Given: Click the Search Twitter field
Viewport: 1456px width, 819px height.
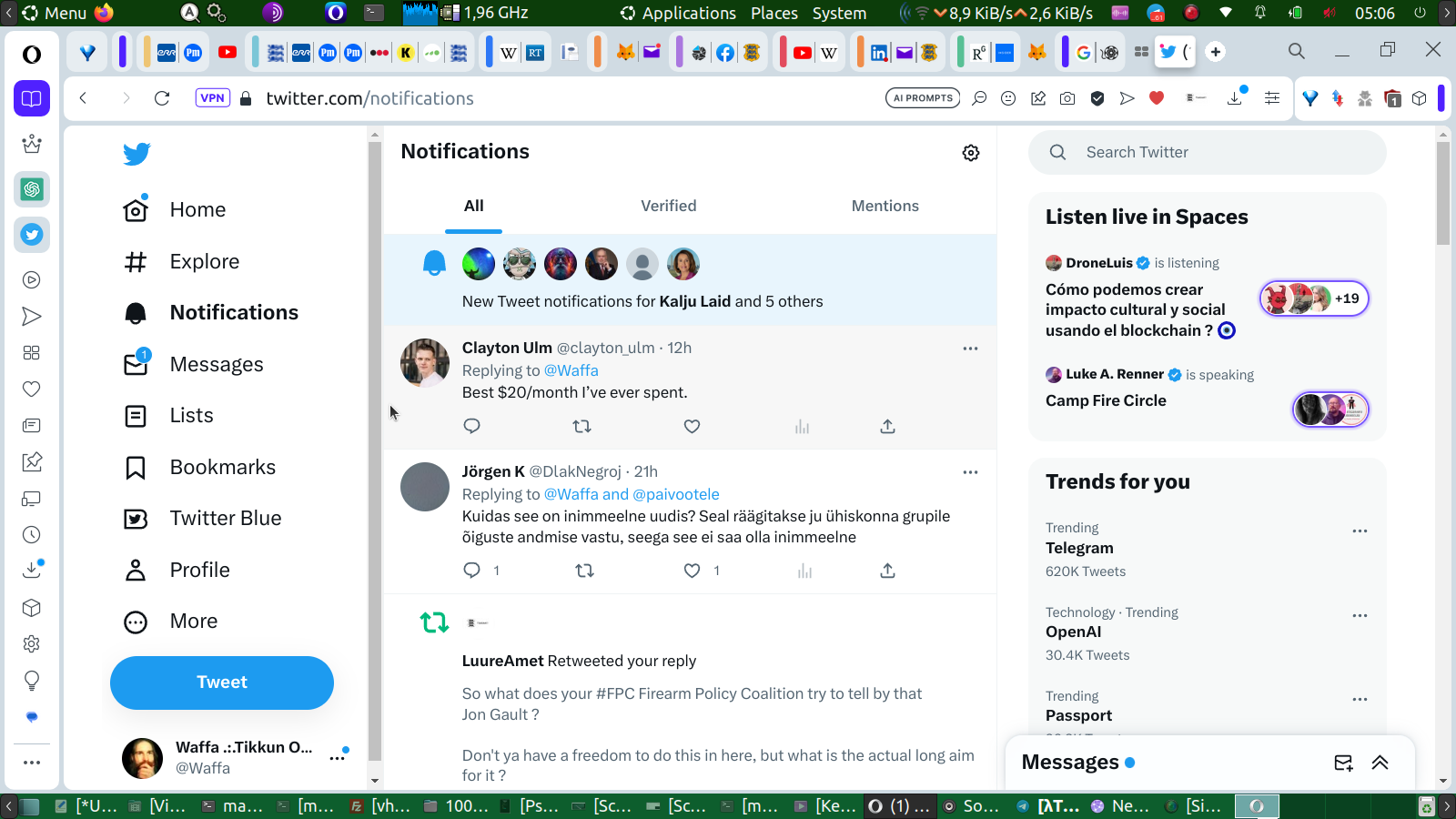Looking at the screenshot, I should tap(1208, 153).
